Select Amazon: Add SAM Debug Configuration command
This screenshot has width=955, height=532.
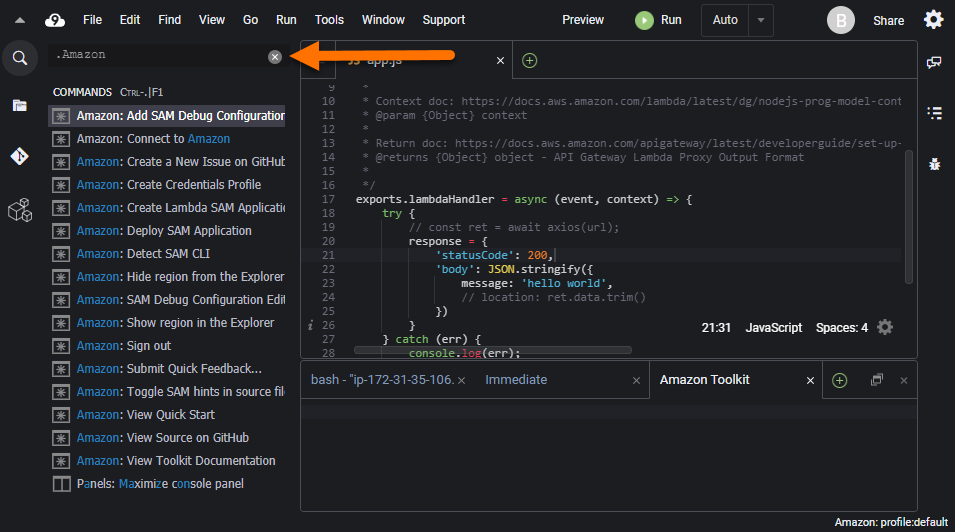pyautogui.click(x=166, y=116)
